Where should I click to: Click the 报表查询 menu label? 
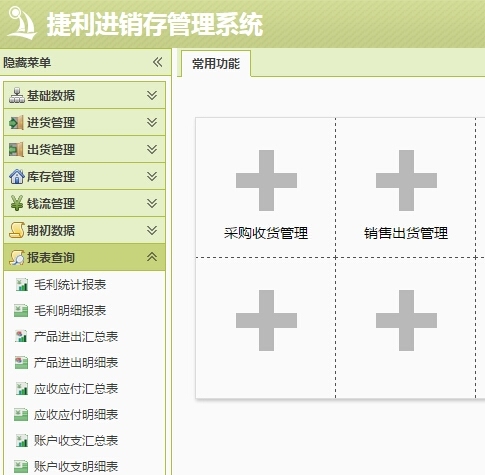click(x=51, y=258)
